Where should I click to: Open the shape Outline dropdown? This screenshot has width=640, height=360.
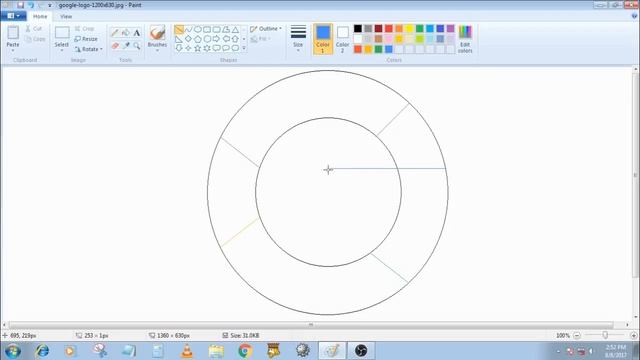(266, 29)
